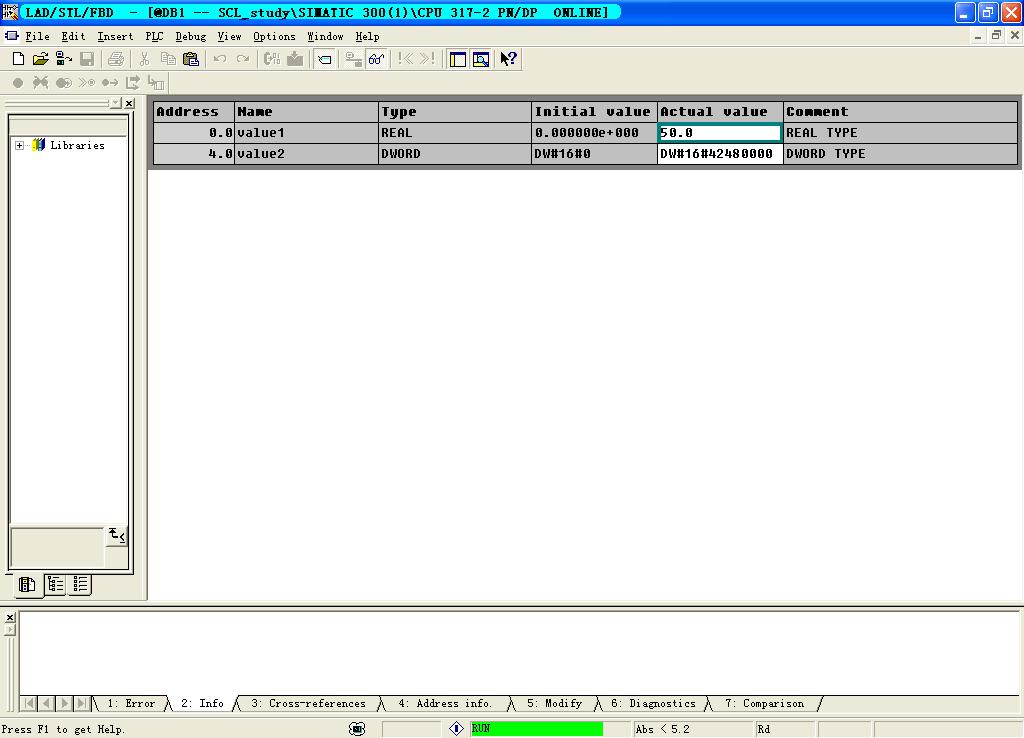Switch to the 2: Info tab
1024x738 pixels.
click(202, 703)
